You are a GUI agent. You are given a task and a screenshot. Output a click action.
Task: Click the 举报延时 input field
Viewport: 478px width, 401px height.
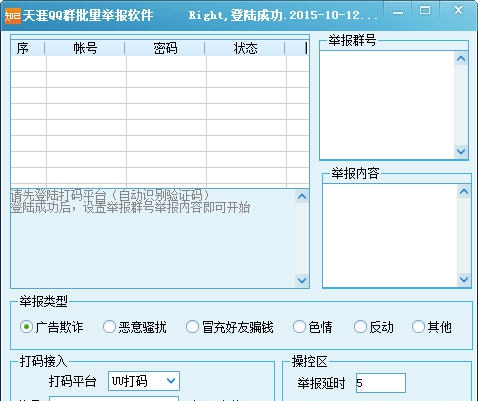point(381,383)
